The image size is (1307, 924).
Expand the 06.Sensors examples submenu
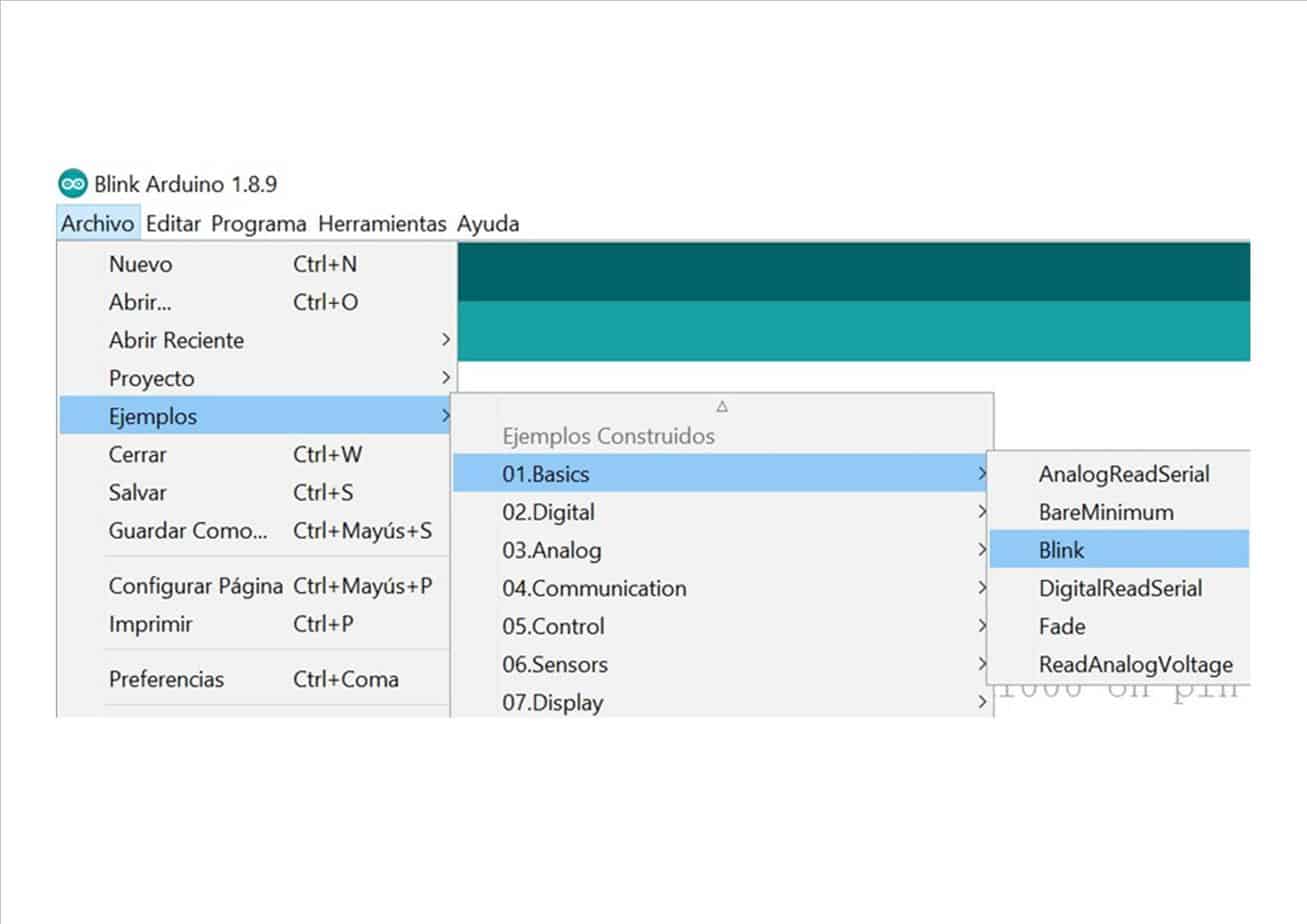click(555, 665)
